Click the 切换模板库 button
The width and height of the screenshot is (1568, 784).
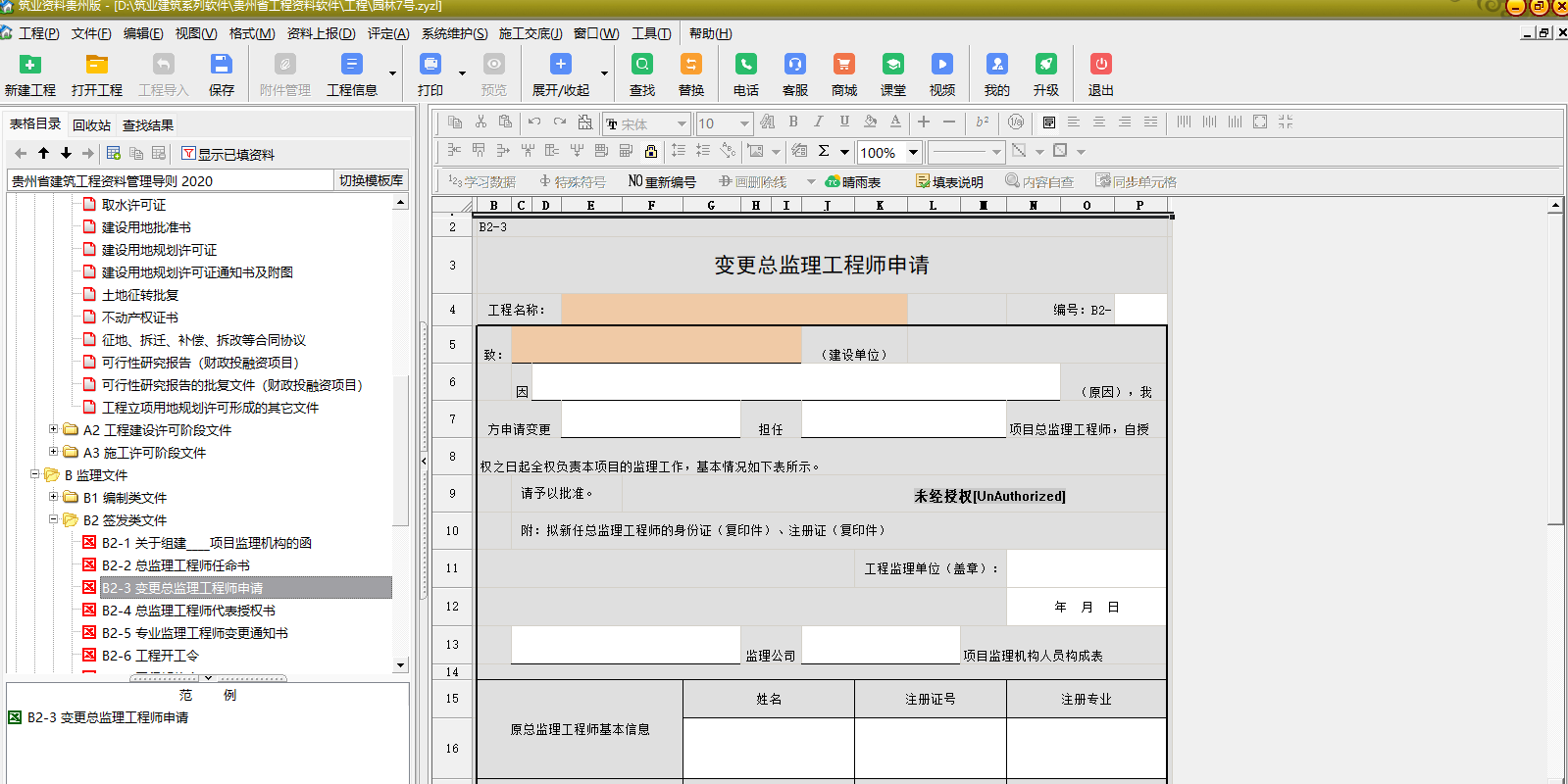coord(371,180)
